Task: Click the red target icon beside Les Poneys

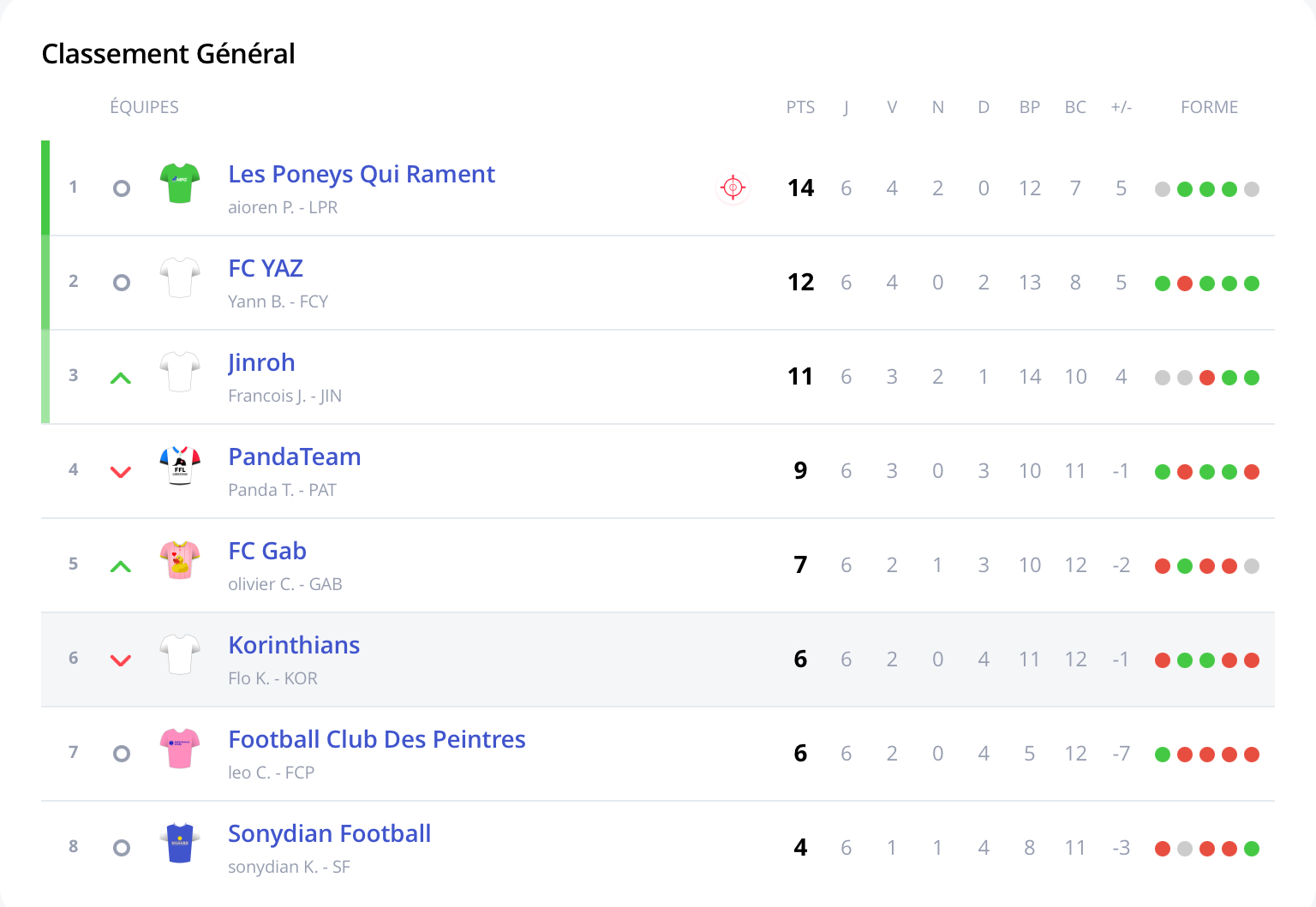Action: [x=733, y=188]
